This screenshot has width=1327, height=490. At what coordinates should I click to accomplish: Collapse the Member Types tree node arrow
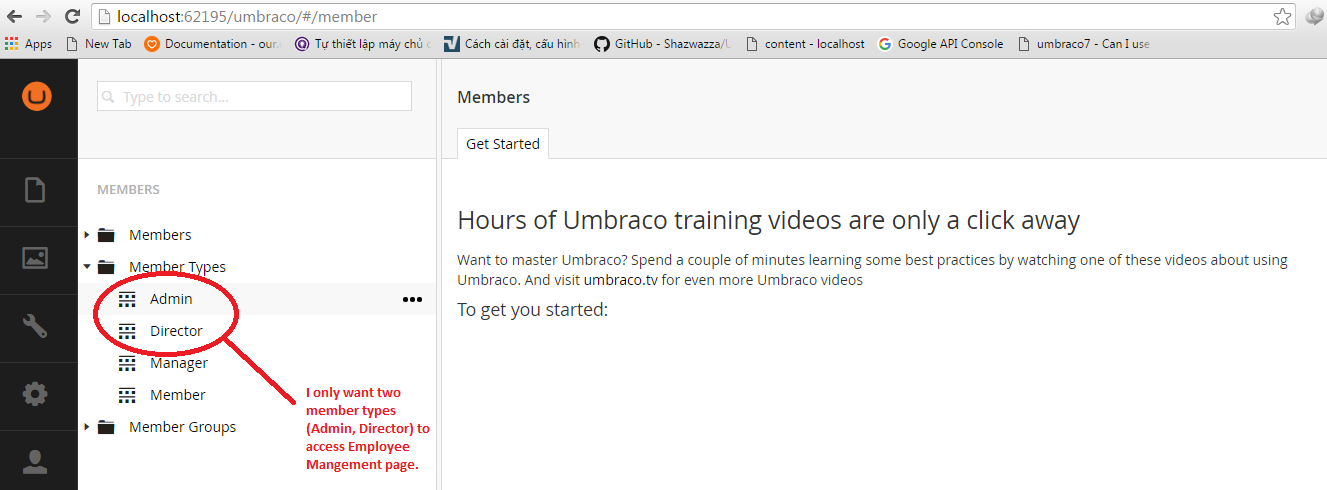point(87,267)
